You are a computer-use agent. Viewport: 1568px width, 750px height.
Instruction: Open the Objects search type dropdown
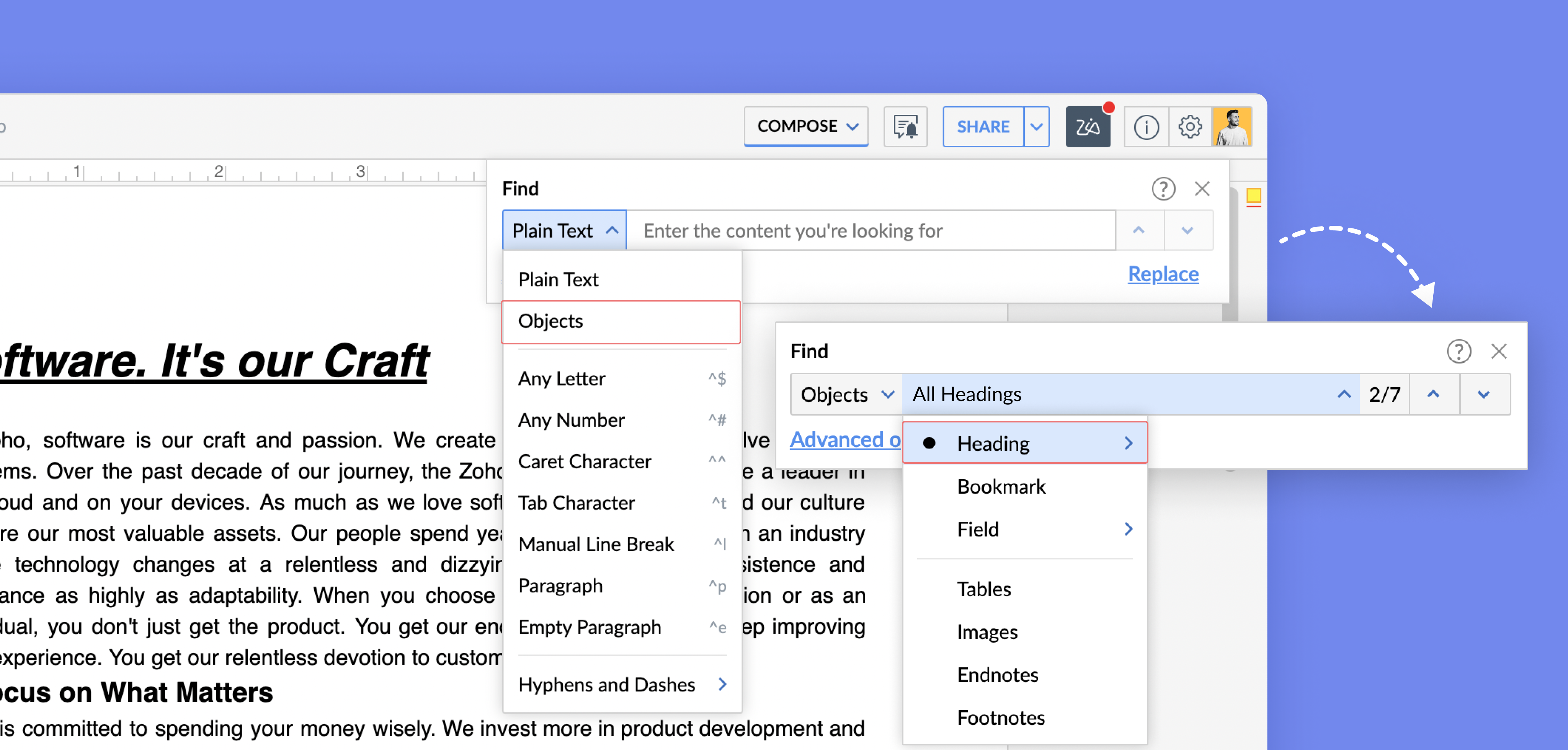pyautogui.click(x=846, y=394)
